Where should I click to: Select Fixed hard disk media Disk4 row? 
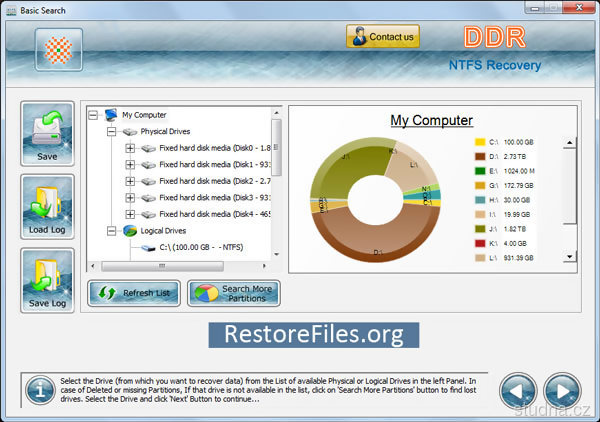click(x=215, y=214)
